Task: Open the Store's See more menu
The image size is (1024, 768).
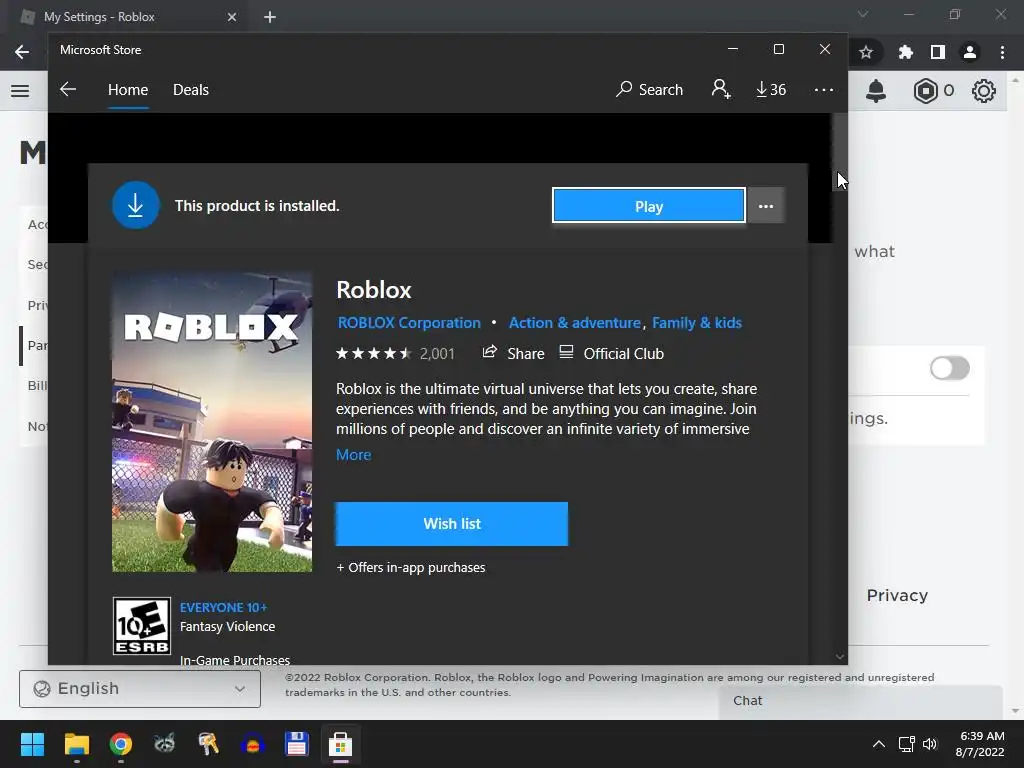Action: point(824,89)
